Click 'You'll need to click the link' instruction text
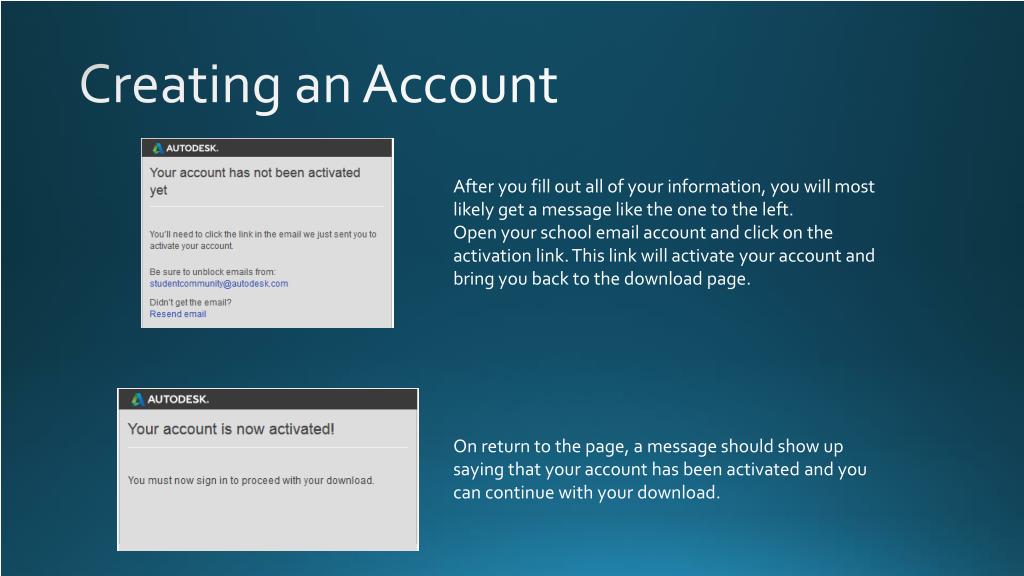This screenshot has height=576, width=1024. [x=263, y=240]
